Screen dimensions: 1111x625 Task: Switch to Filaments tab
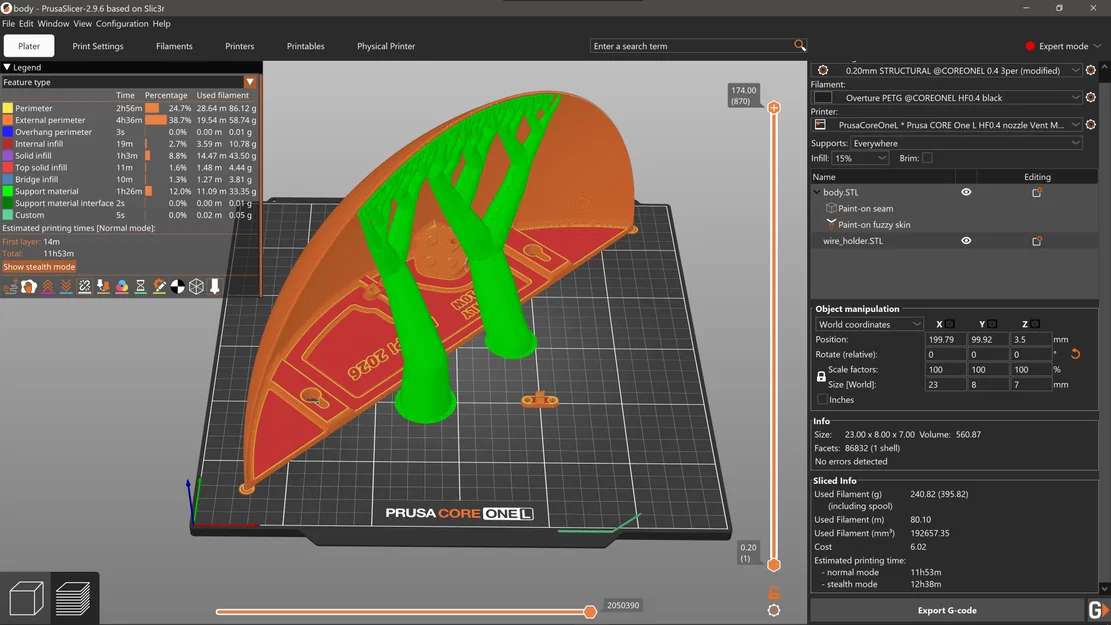pos(174,46)
